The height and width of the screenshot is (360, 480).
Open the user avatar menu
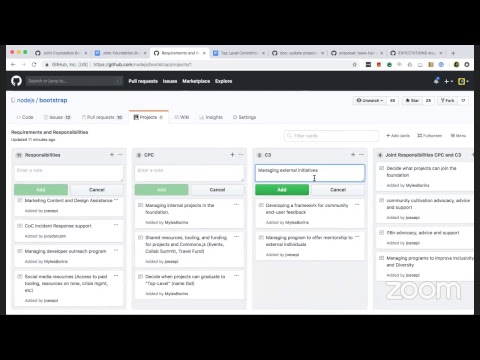click(463, 81)
